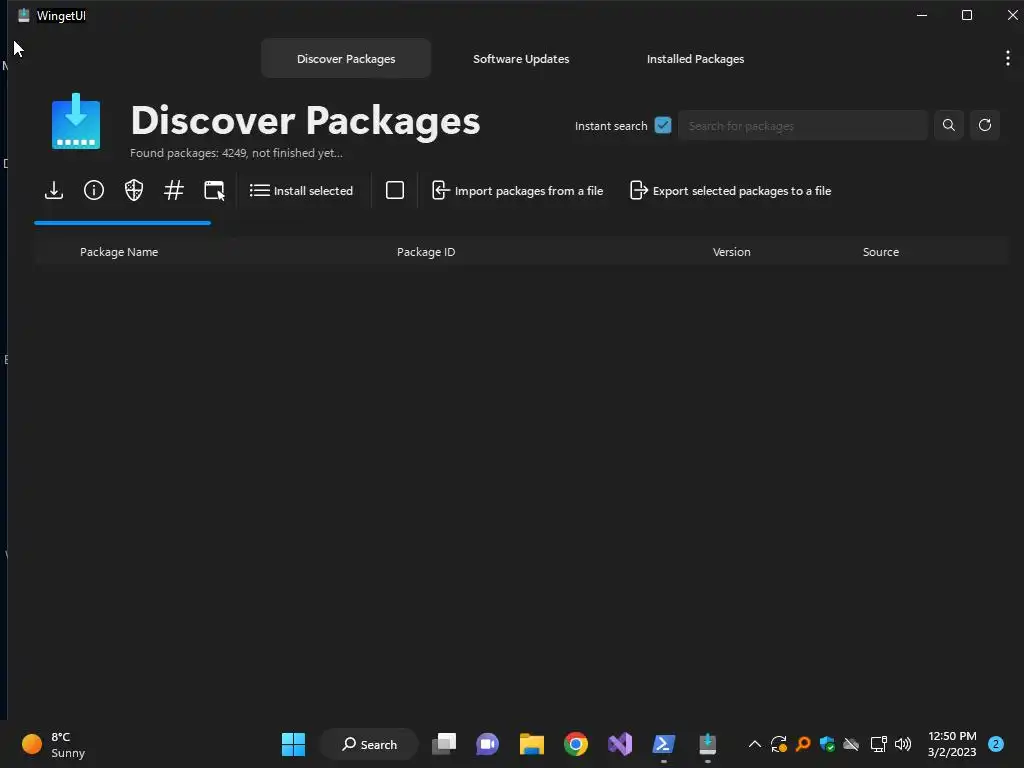The image size is (1024, 768).
Task: Sort by Package Name column header
Action: [119, 252]
